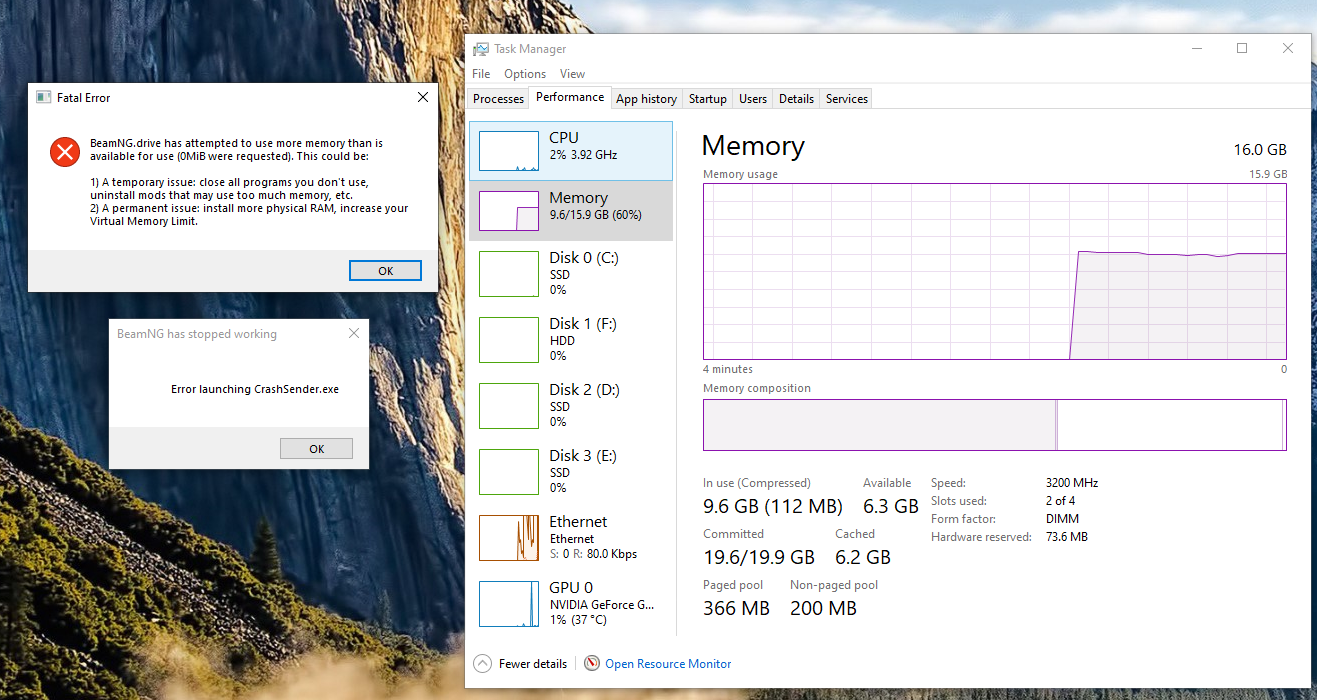Switch to the Processes tab

498,99
